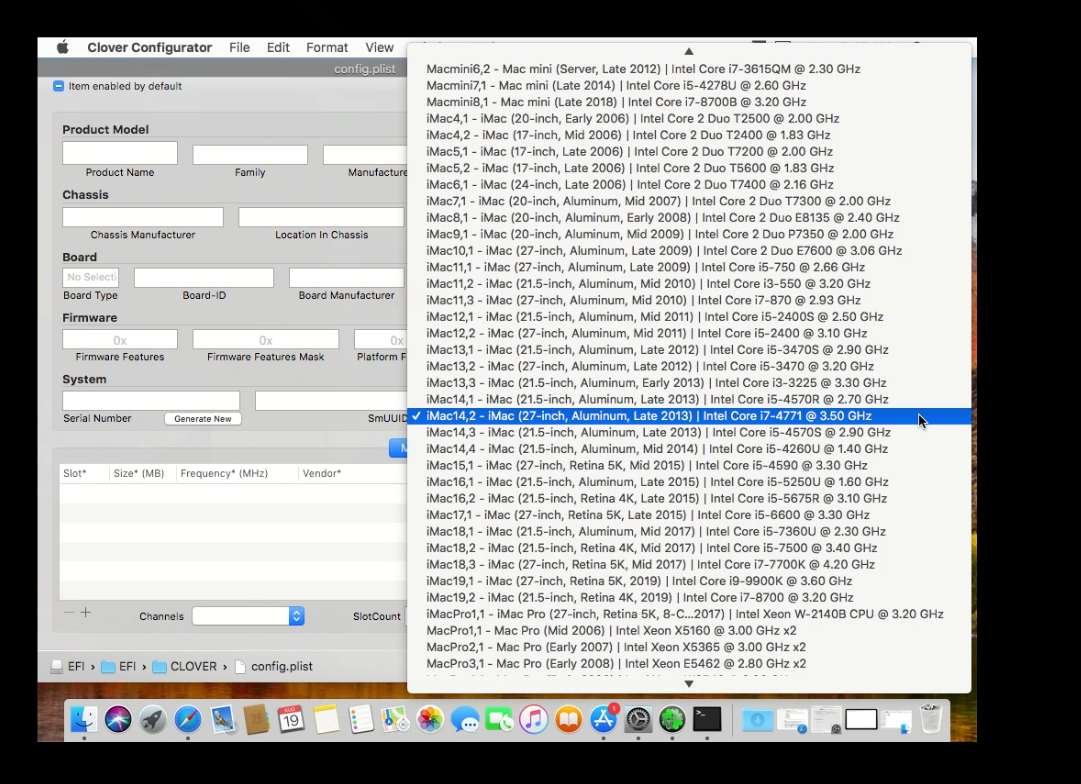Open iTunes music note icon
Image resolution: width=1081 pixels, height=784 pixels.
(534, 719)
